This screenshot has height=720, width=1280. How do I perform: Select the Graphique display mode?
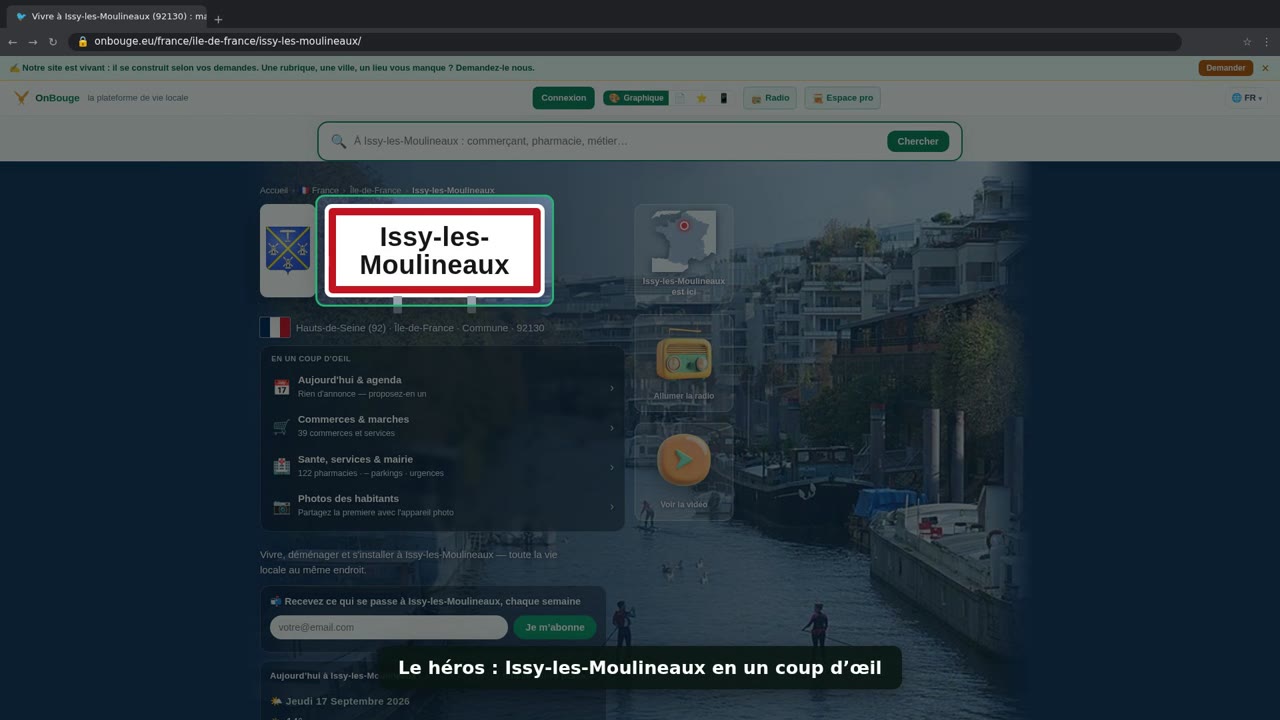click(635, 98)
